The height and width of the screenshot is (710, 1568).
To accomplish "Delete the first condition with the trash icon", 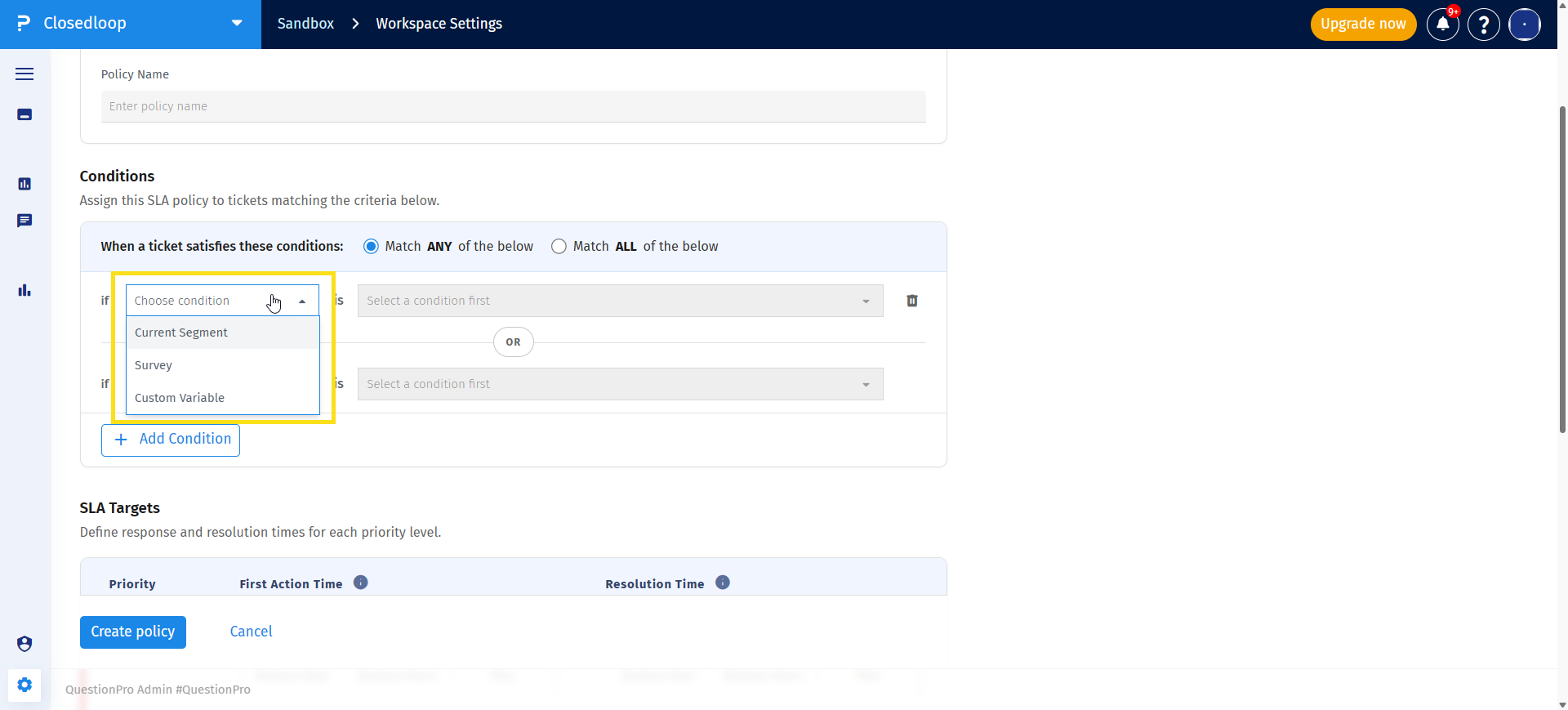I will pos(912,301).
